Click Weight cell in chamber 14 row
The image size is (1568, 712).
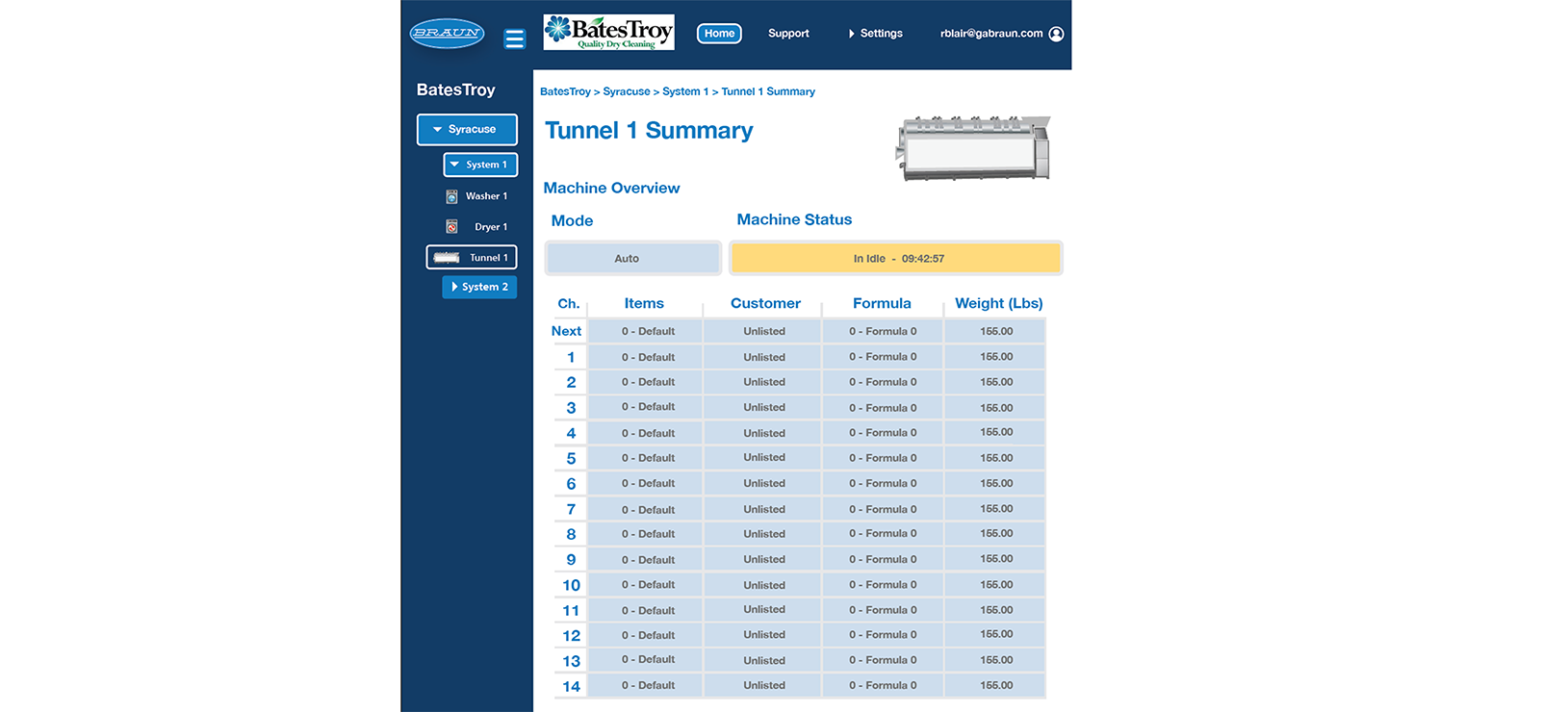pyautogui.click(x=995, y=686)
